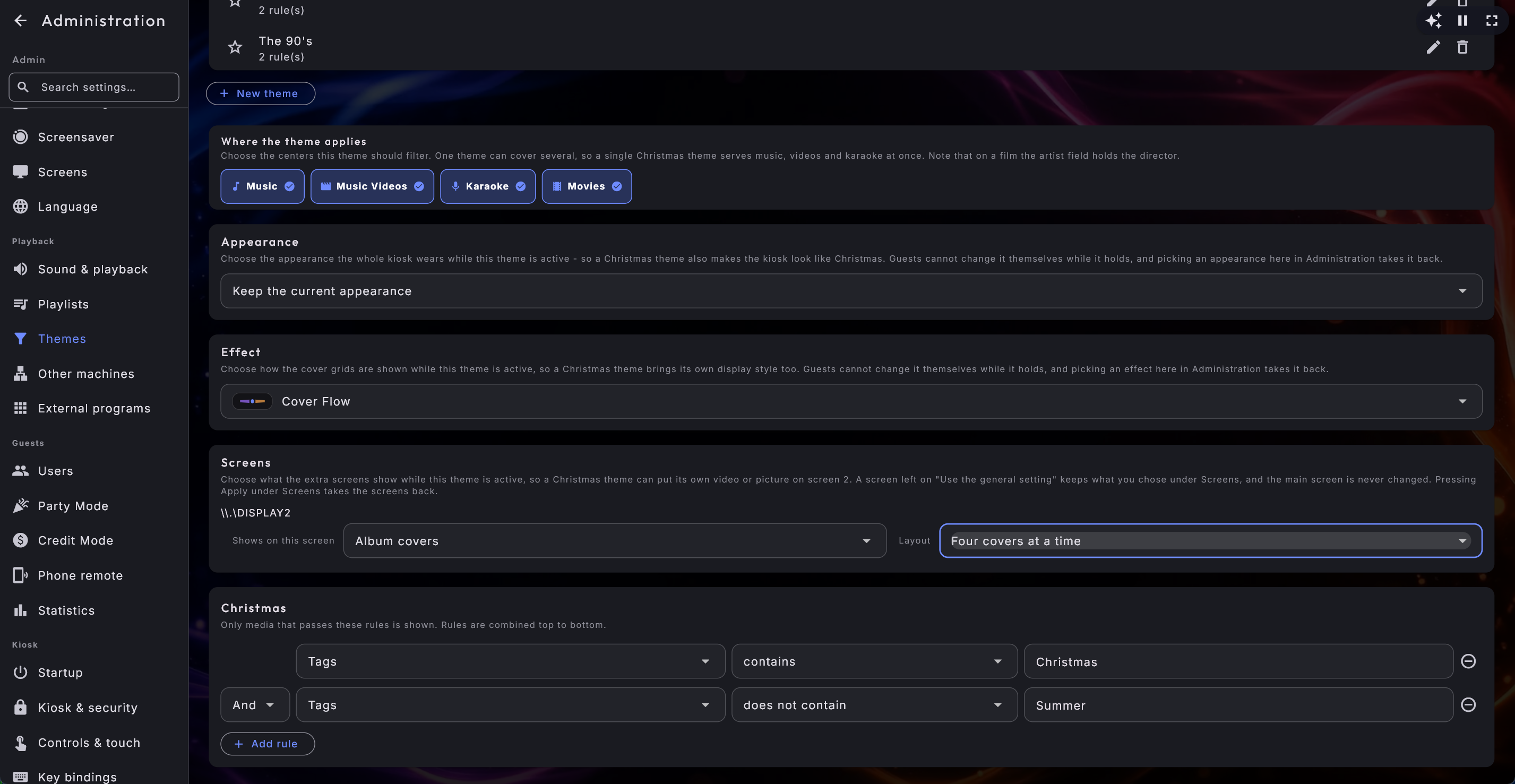Remove the Summer tag rule
Image resolution: width=1515 pixels, height=784 pixels.
tap(1468, 704)
